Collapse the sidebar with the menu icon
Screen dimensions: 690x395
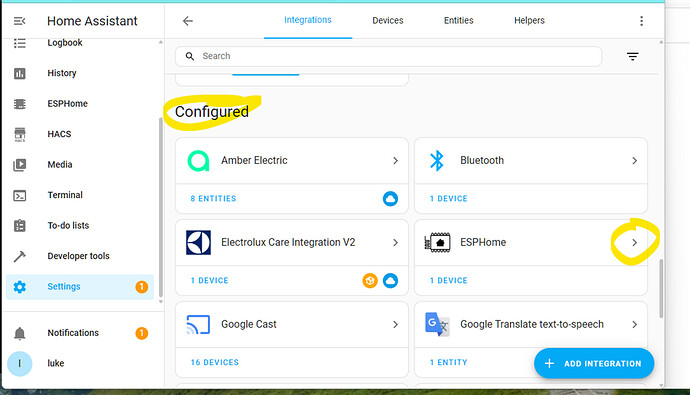pos(19,21)
